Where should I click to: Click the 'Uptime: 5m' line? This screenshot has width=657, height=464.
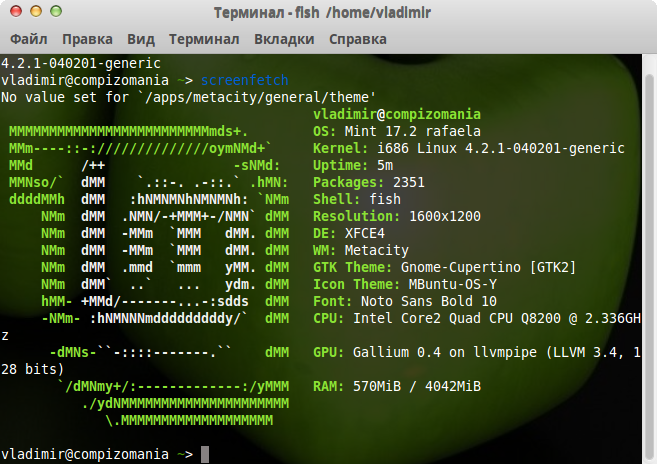coord(353,165)
